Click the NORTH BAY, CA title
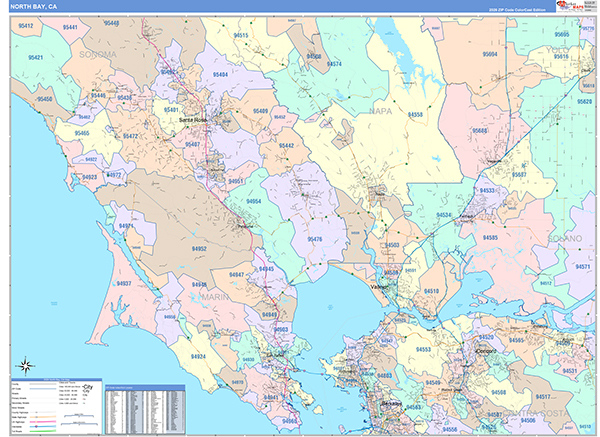The height and width of the screenshot is (437, 600). pos(36,6)
